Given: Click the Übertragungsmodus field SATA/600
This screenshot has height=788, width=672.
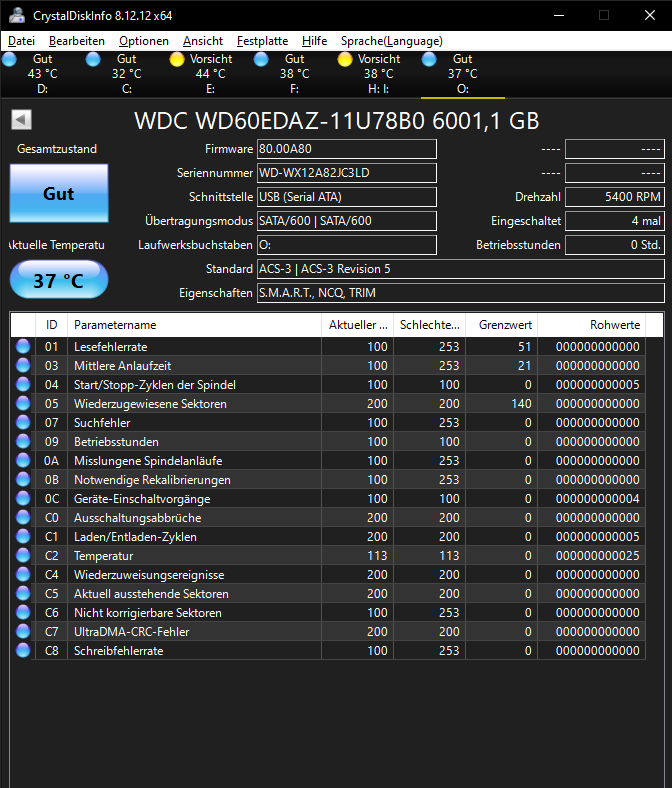Looking at the screenshot, I should pyautogui.click(x=347, y=221).
